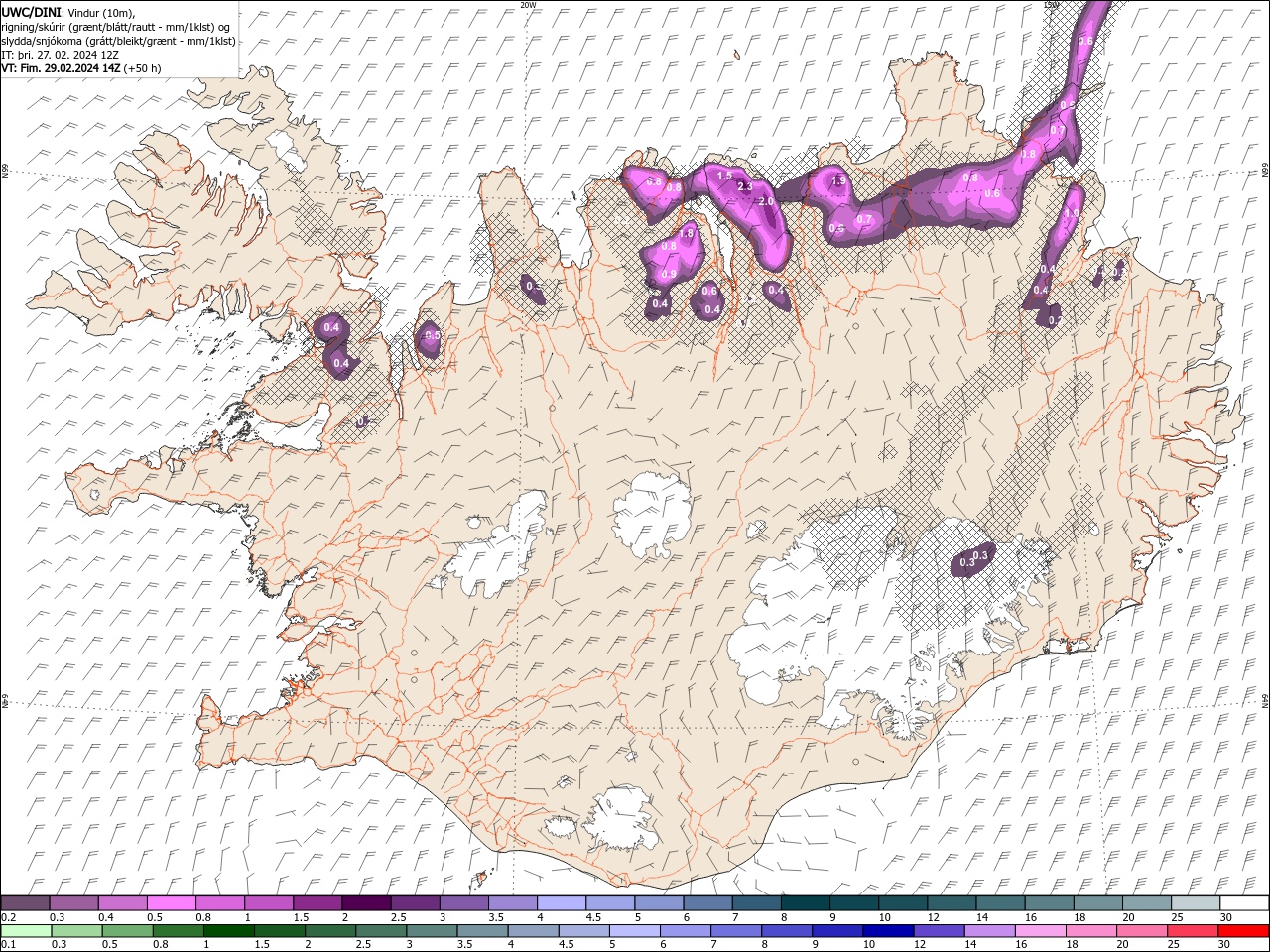Click the 0.1–0.3 palest green rain legend swatch
The image size is (1270, 952).
[x=27, y=931]
